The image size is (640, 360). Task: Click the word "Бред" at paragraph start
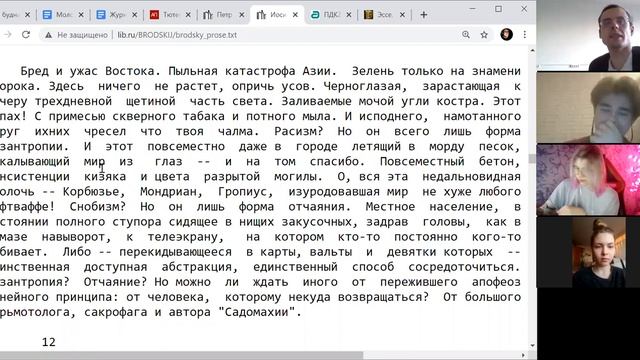(35, 71)
